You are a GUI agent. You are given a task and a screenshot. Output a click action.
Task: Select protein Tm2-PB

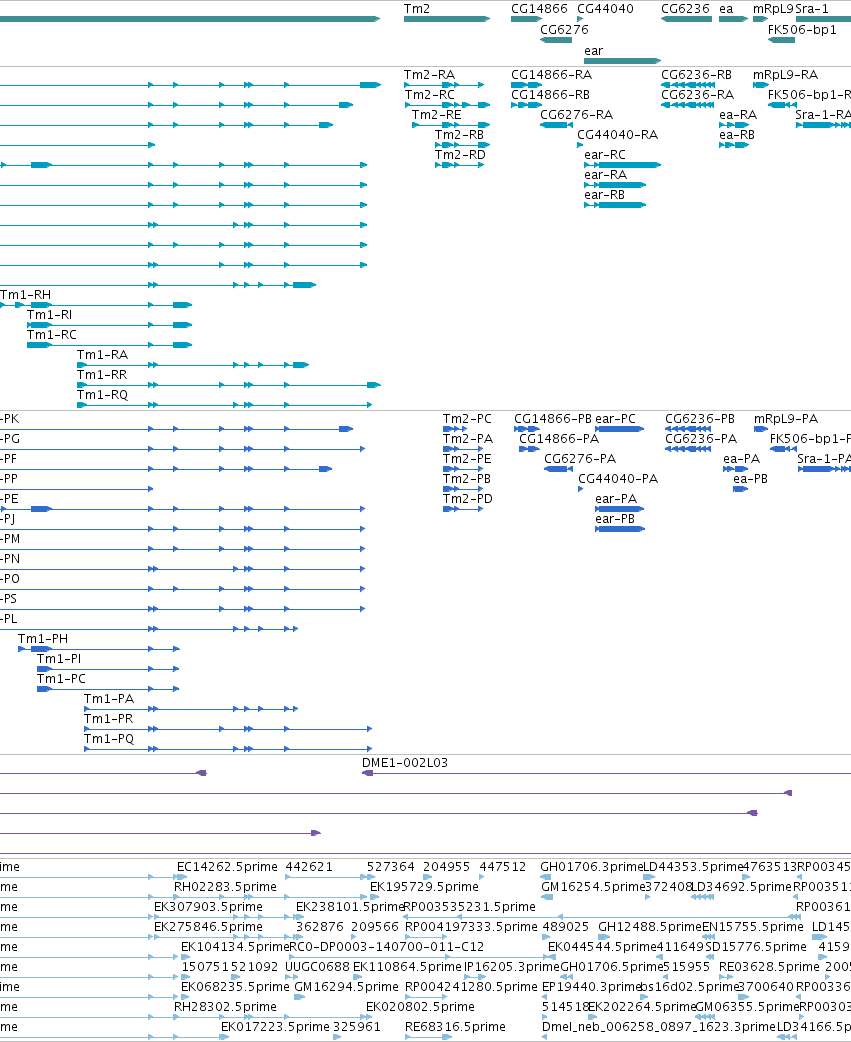pos(467,478)
